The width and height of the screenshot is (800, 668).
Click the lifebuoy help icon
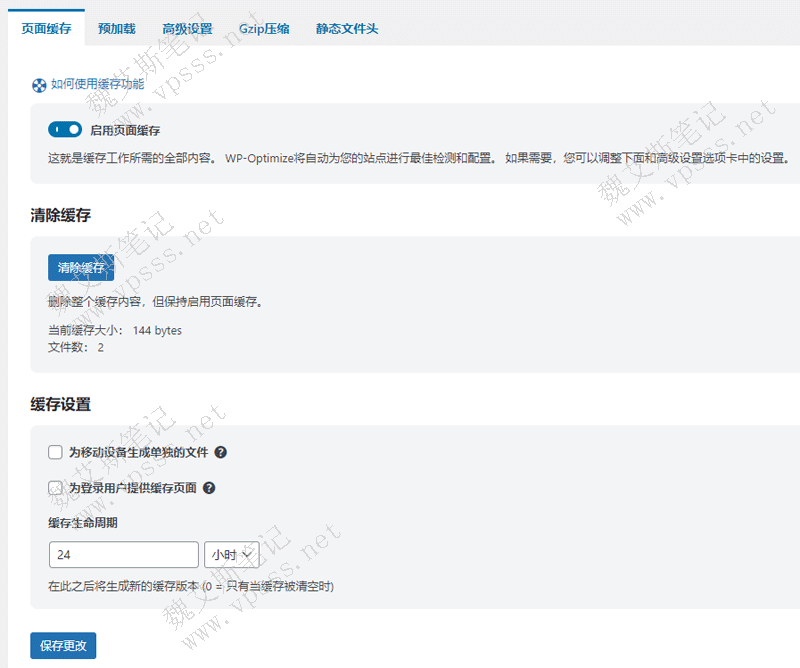39,86
